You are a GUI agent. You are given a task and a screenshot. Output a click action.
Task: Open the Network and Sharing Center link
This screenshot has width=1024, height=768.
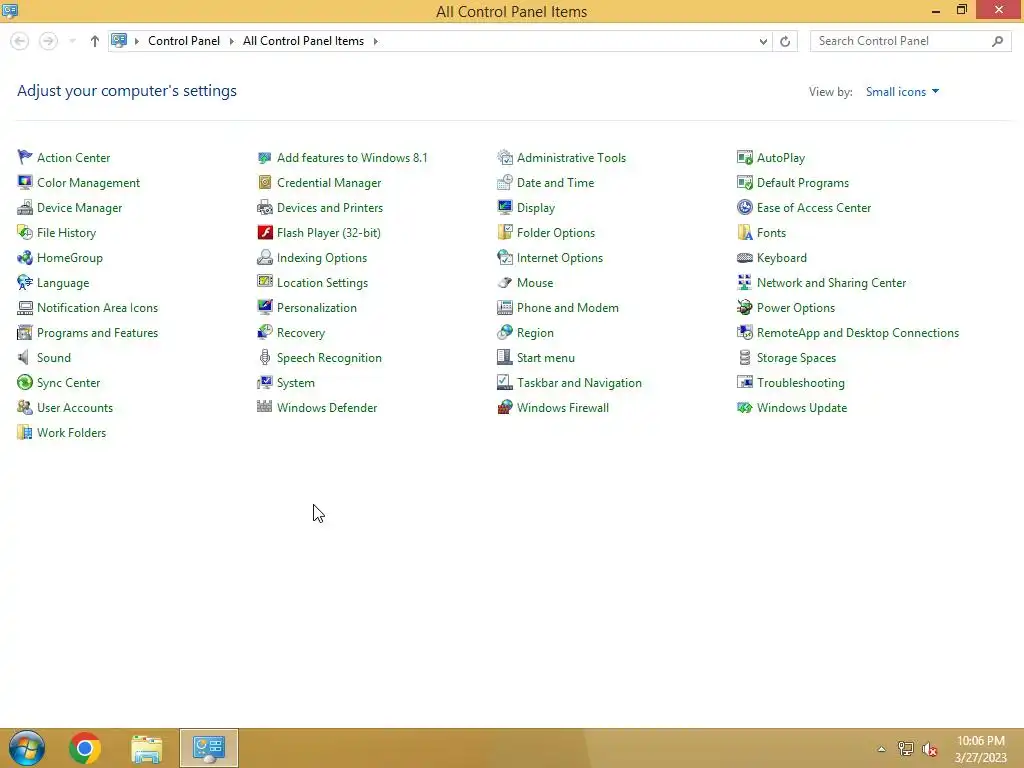831,283
